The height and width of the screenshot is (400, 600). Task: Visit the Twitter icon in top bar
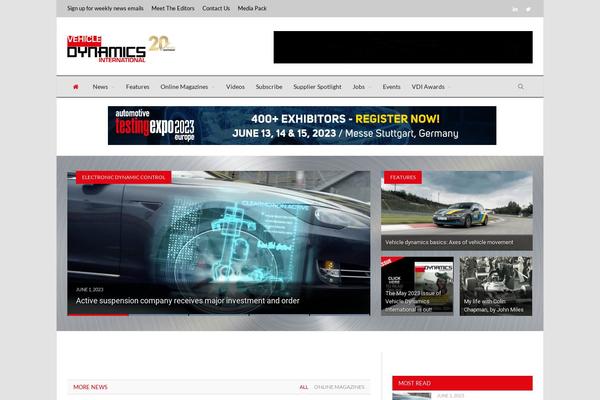(x=528, y=9)
